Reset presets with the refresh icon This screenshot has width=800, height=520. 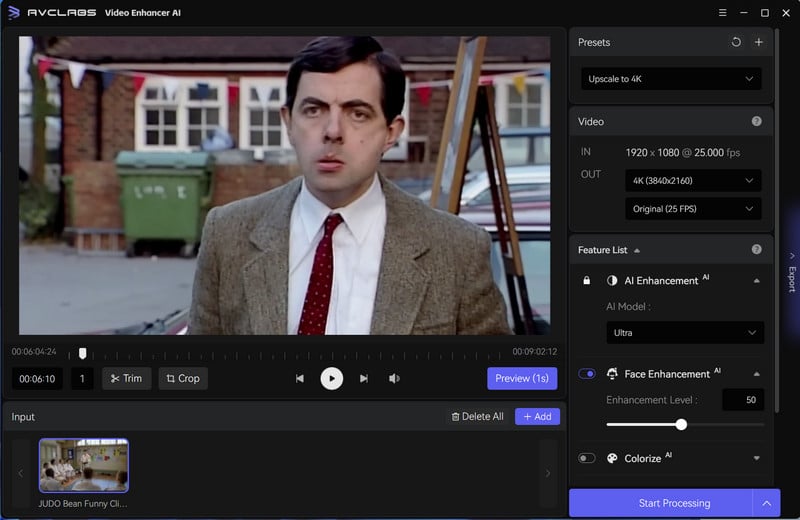(736, 42)
